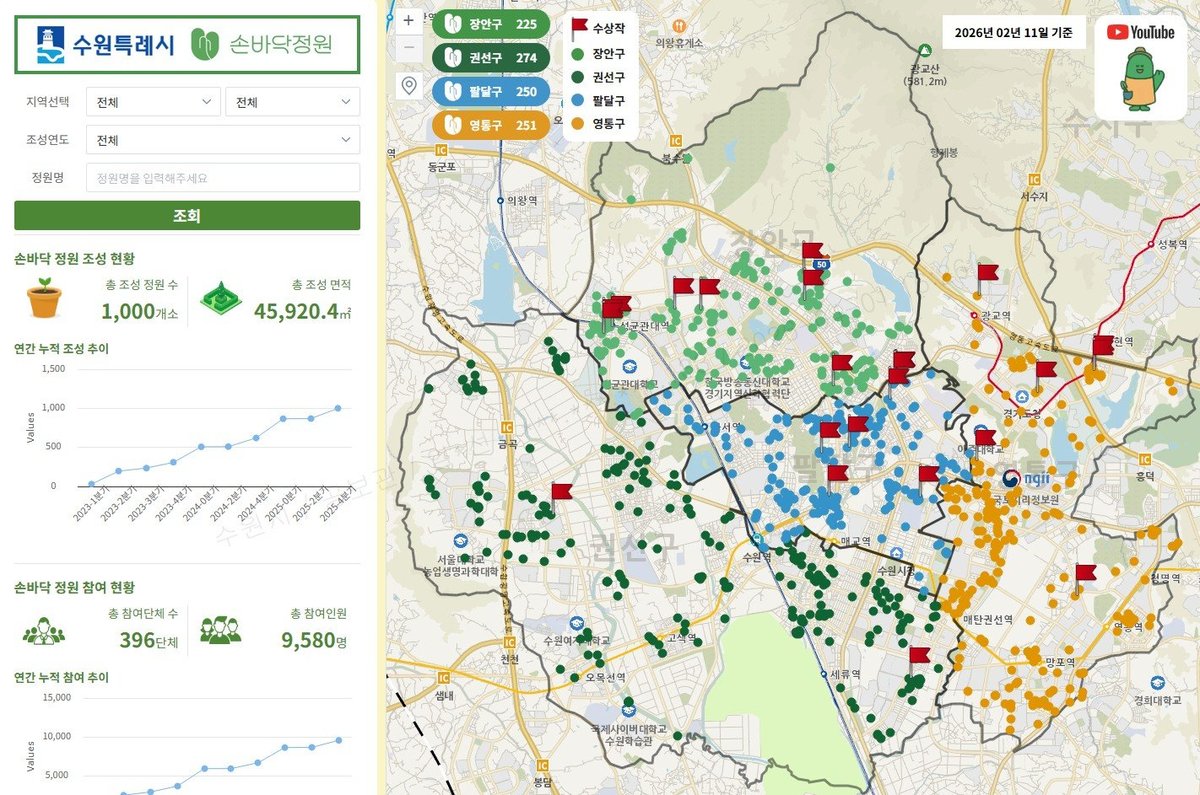Image resolution: width=1200 pixels, height=795 pixels.
Task: Click the last point on 조성 추이 chart
Action: [338, 408]
